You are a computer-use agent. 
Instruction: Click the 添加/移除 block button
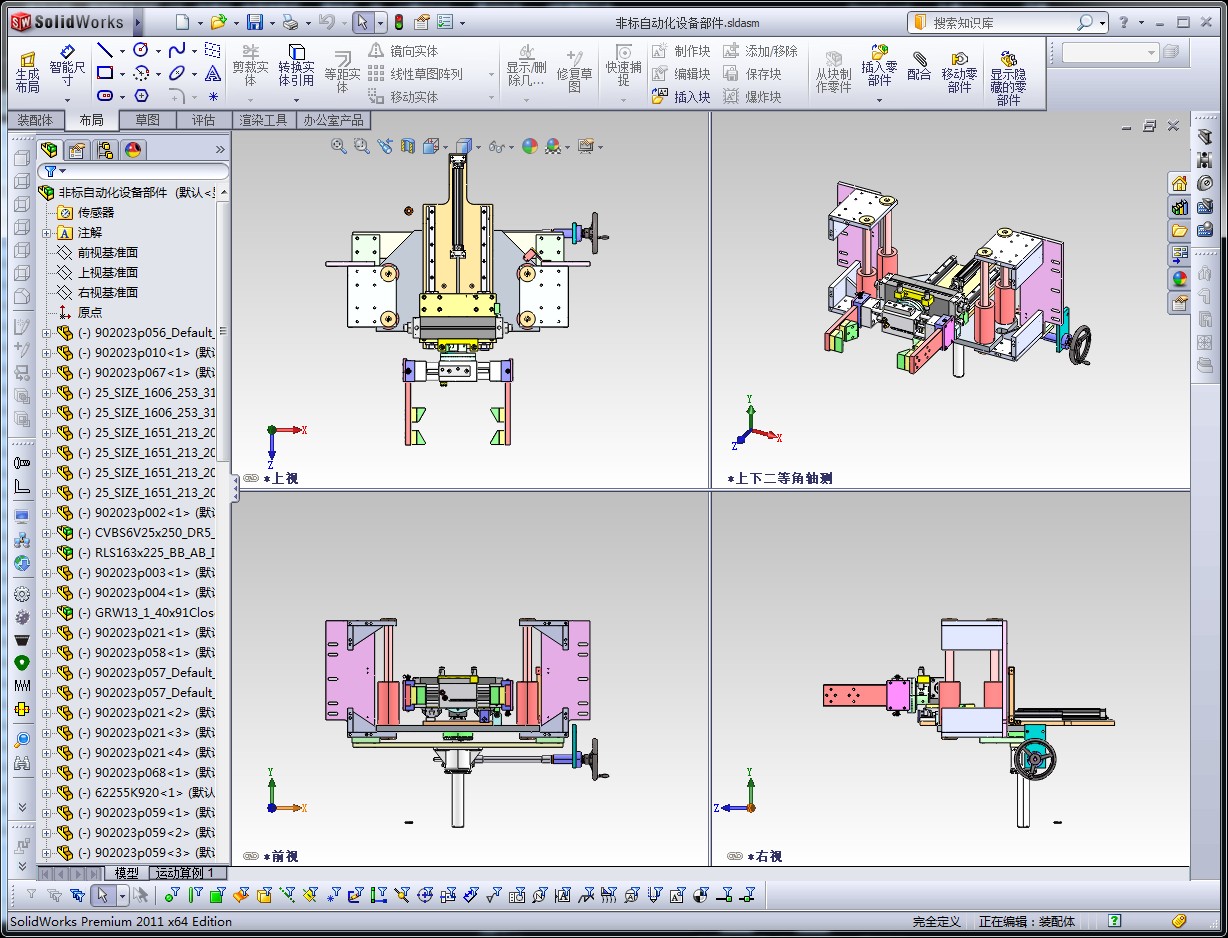(760, 51)
